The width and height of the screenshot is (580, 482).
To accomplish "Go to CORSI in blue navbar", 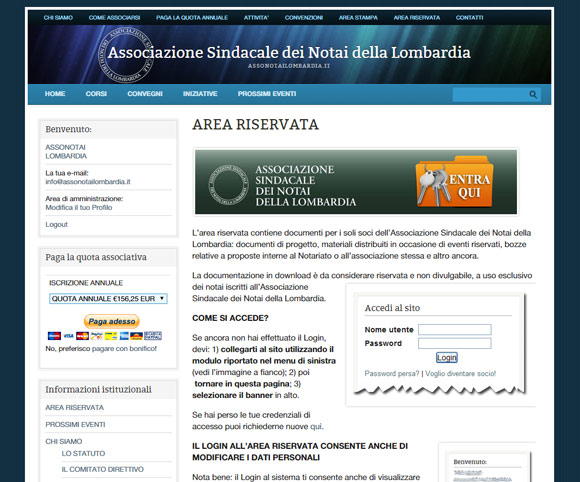I will coord(96,94).
